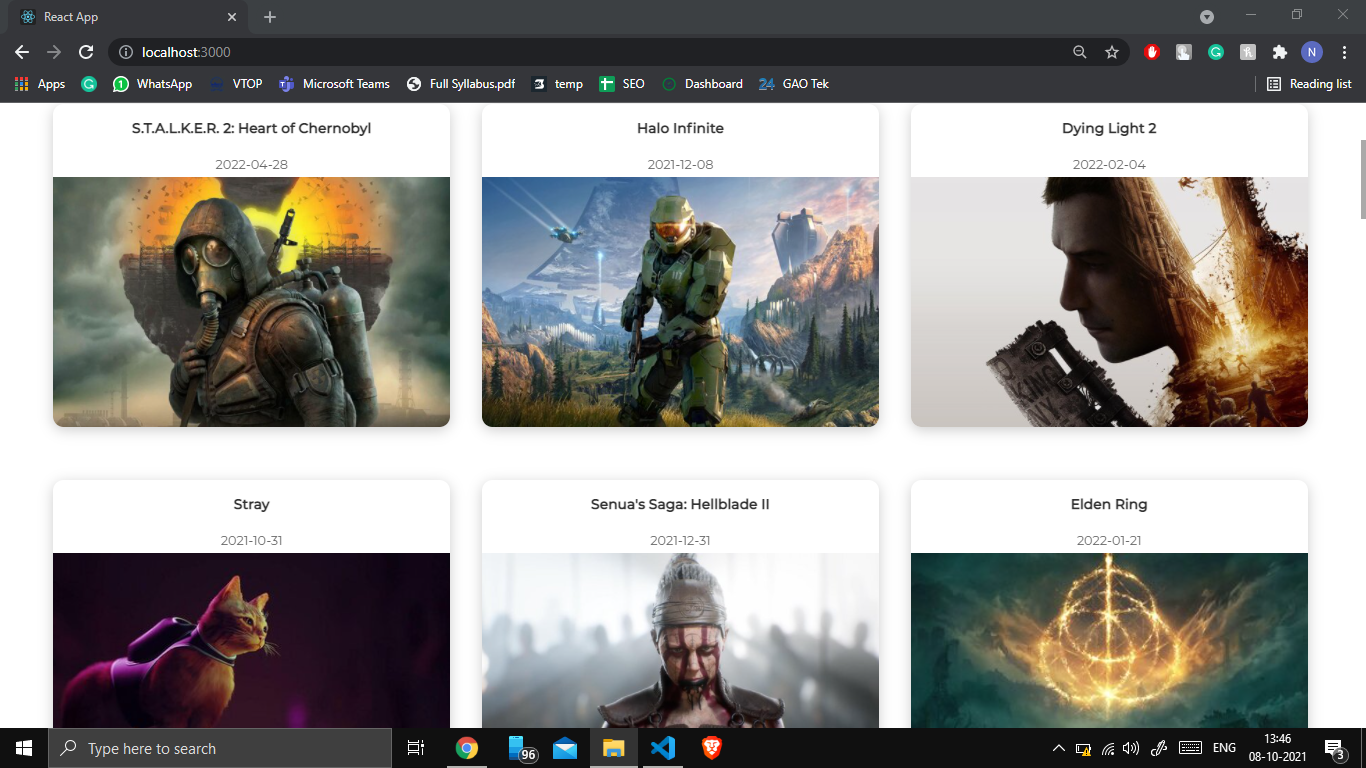
Task: Open the Dashboard bookmark
Action: click(x=703, y=84)
